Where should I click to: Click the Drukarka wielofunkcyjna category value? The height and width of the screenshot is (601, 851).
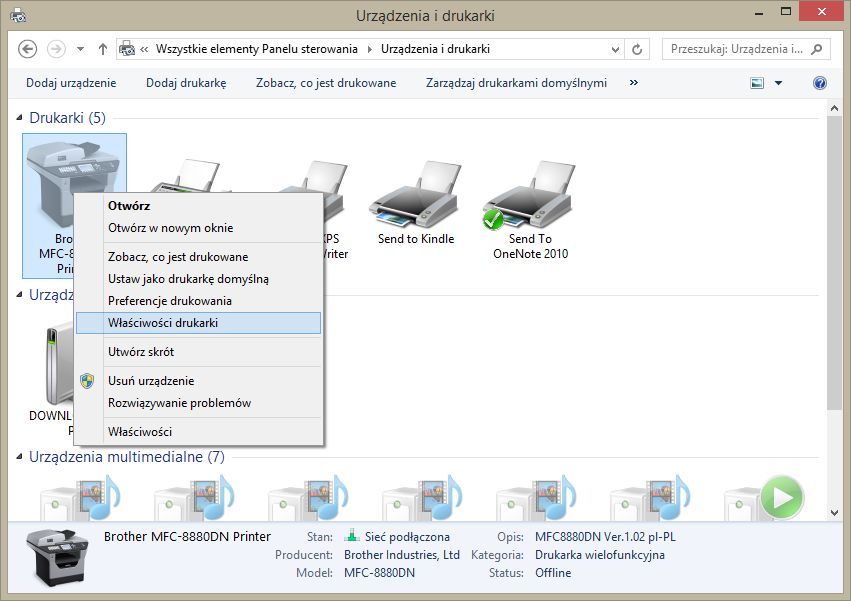(600, 555)
